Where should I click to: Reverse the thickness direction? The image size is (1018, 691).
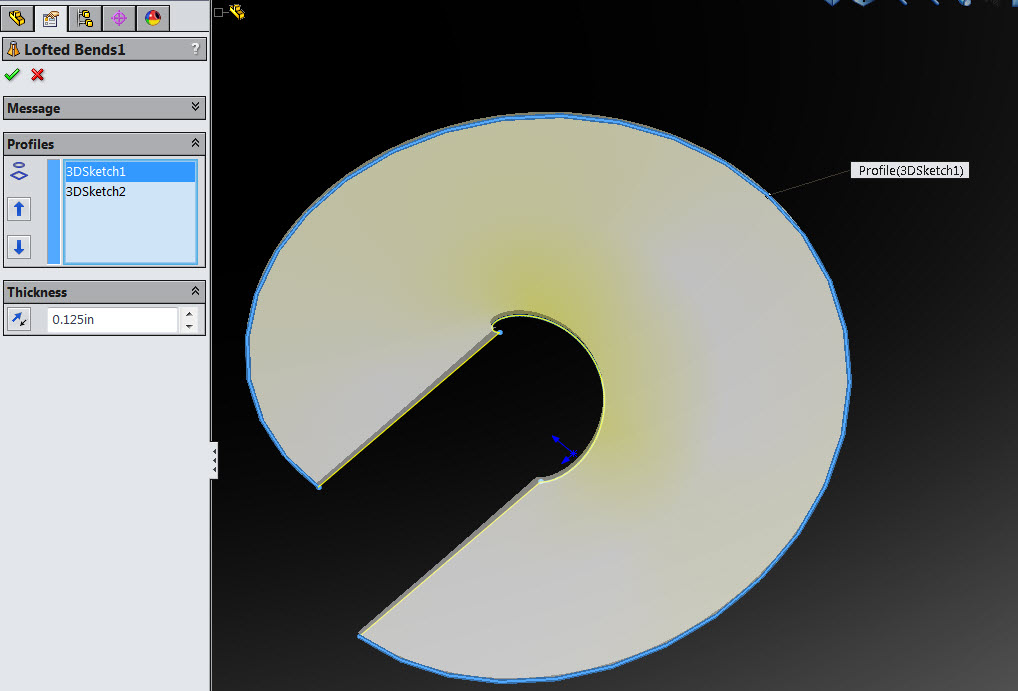pyautogui.click(x=19, y=319)
